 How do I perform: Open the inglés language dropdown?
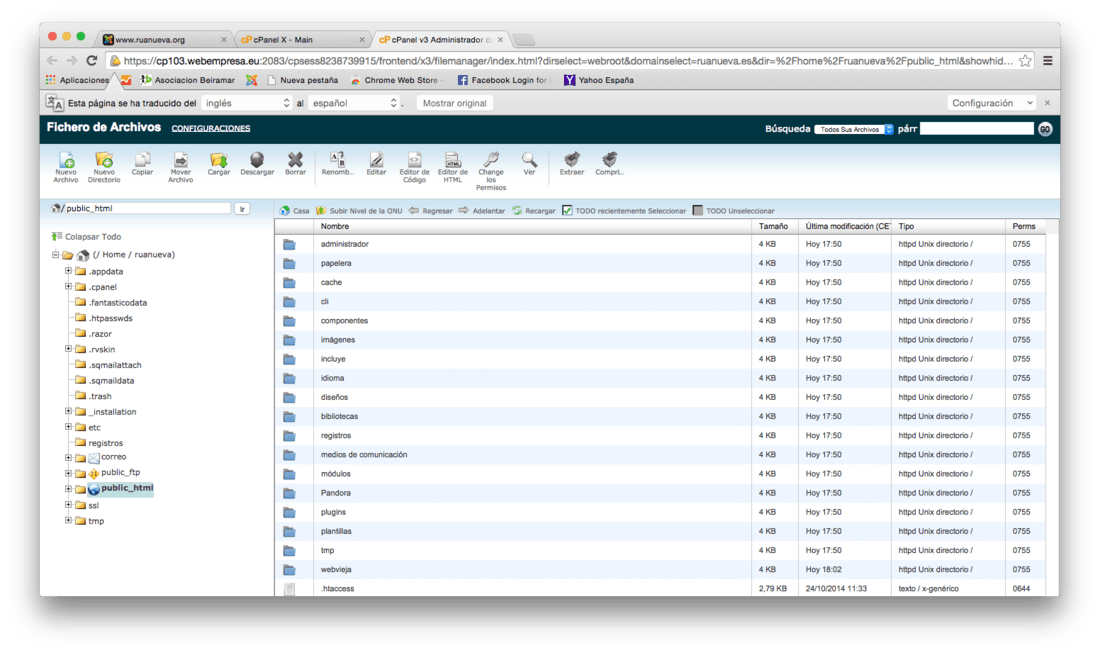pyautogui.click(x=247, y=103)
